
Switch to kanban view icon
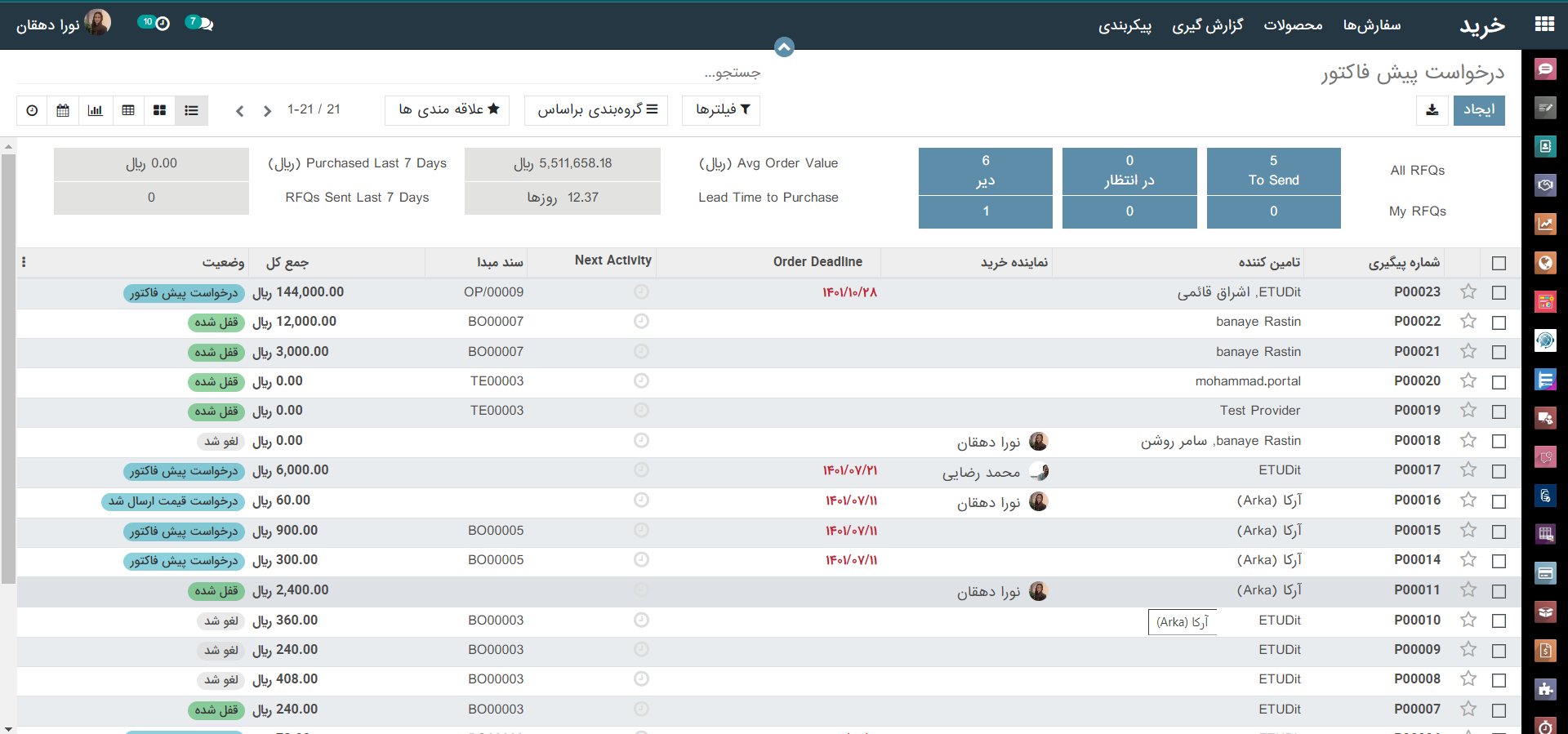160,110
